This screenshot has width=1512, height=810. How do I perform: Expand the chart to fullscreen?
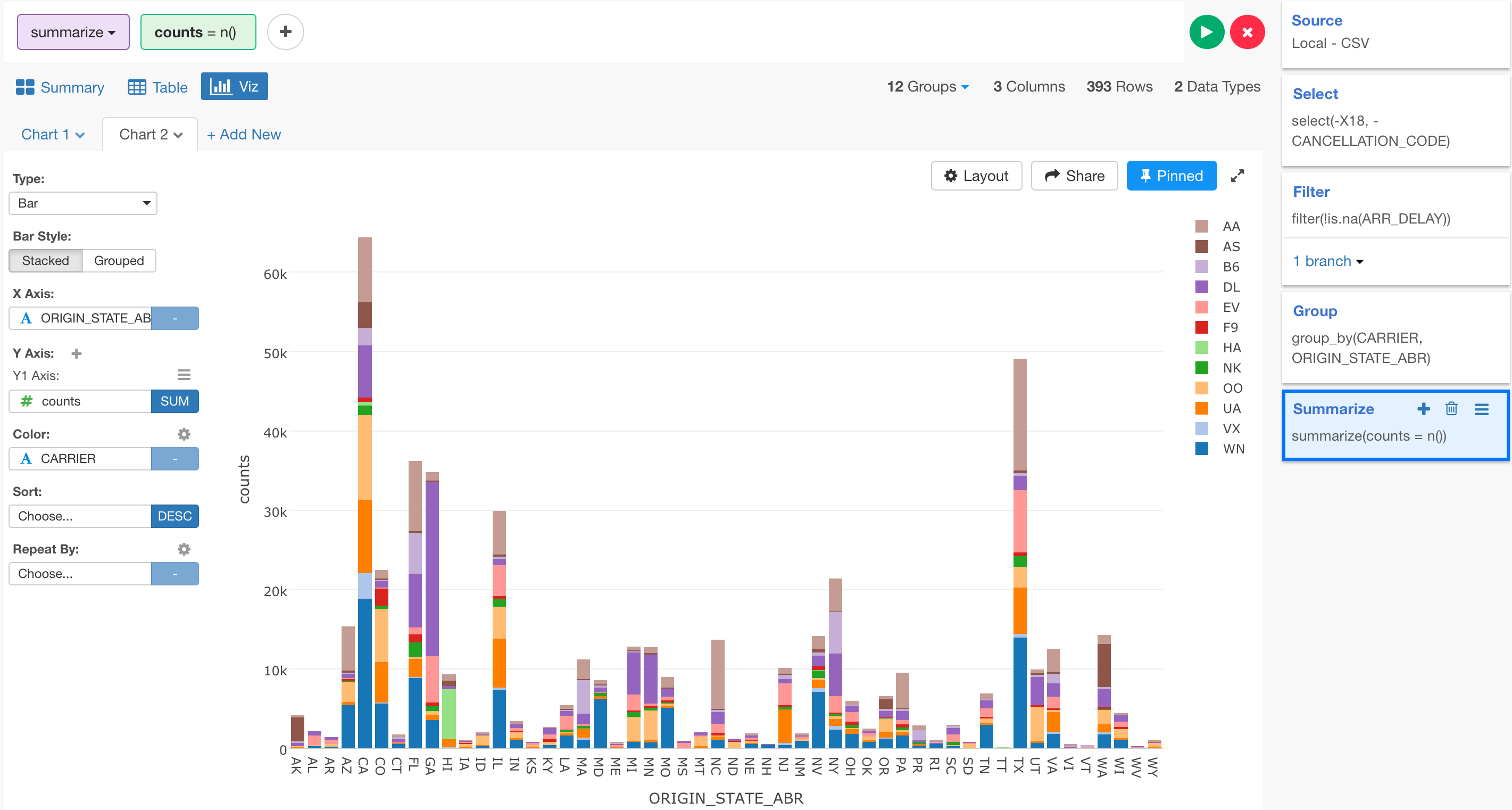[1238, 175]
